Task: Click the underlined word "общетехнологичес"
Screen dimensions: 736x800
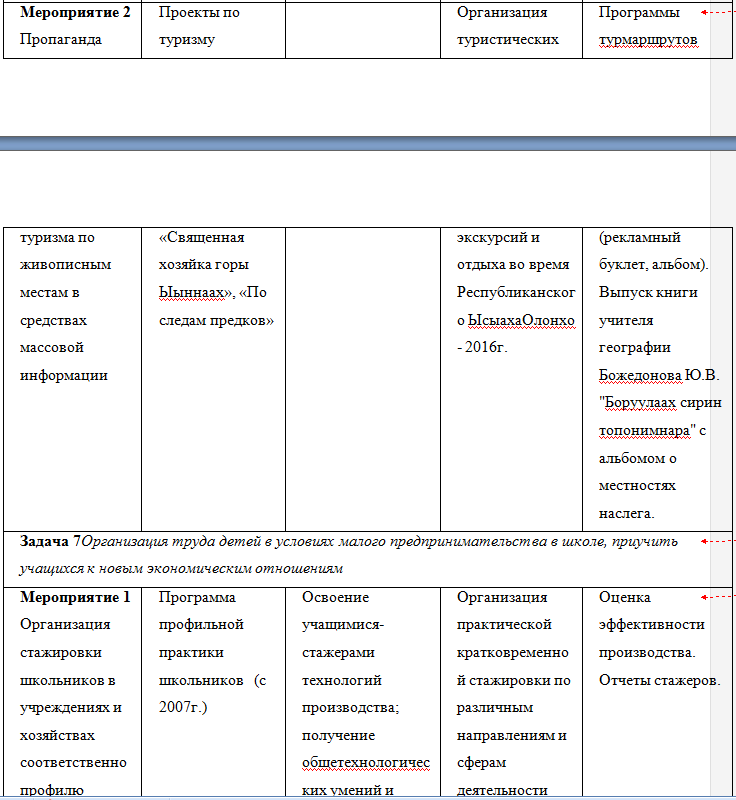Action: pos(366,763)
